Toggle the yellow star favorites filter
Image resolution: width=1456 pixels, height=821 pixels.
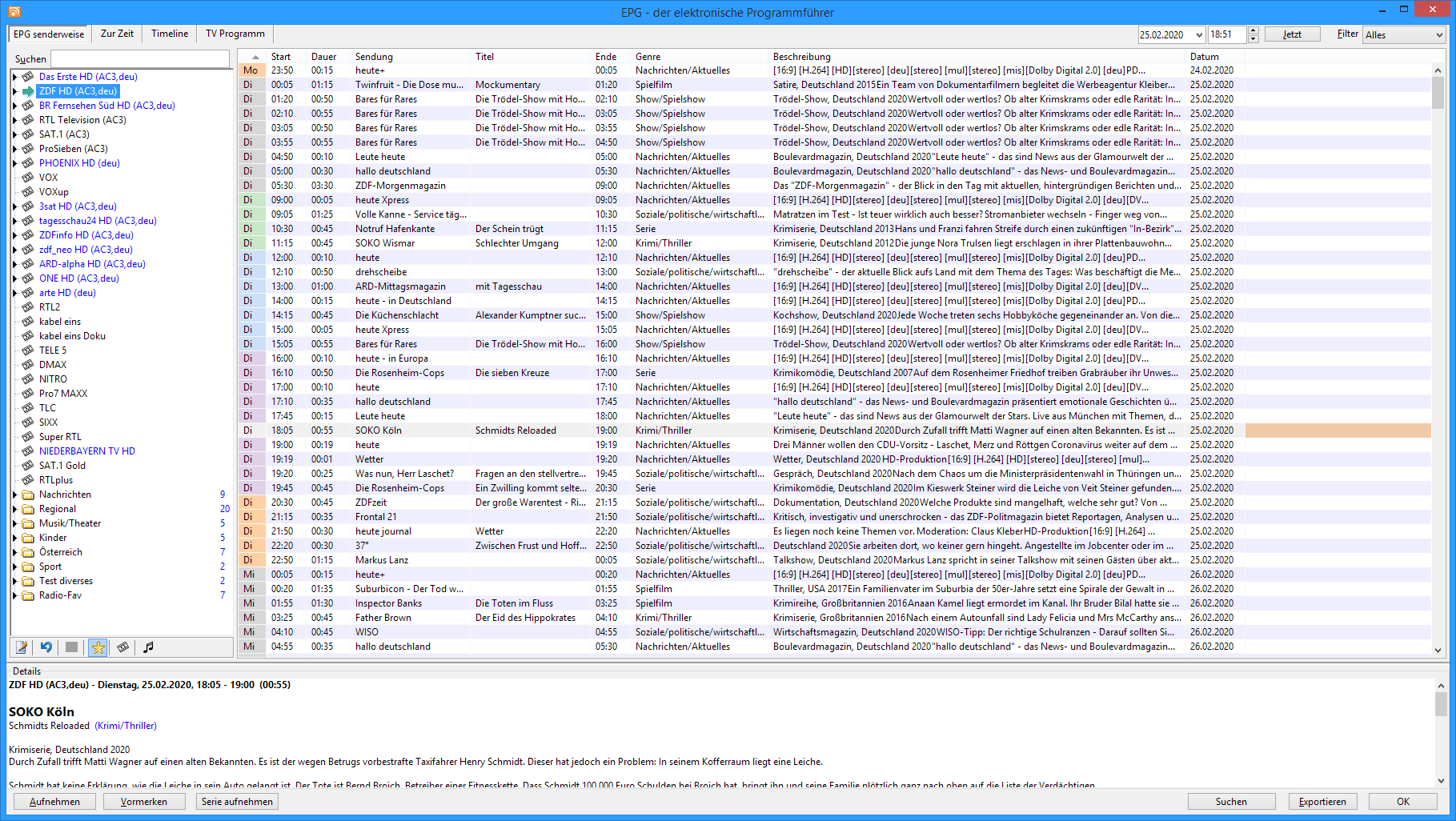click(98, 647)
